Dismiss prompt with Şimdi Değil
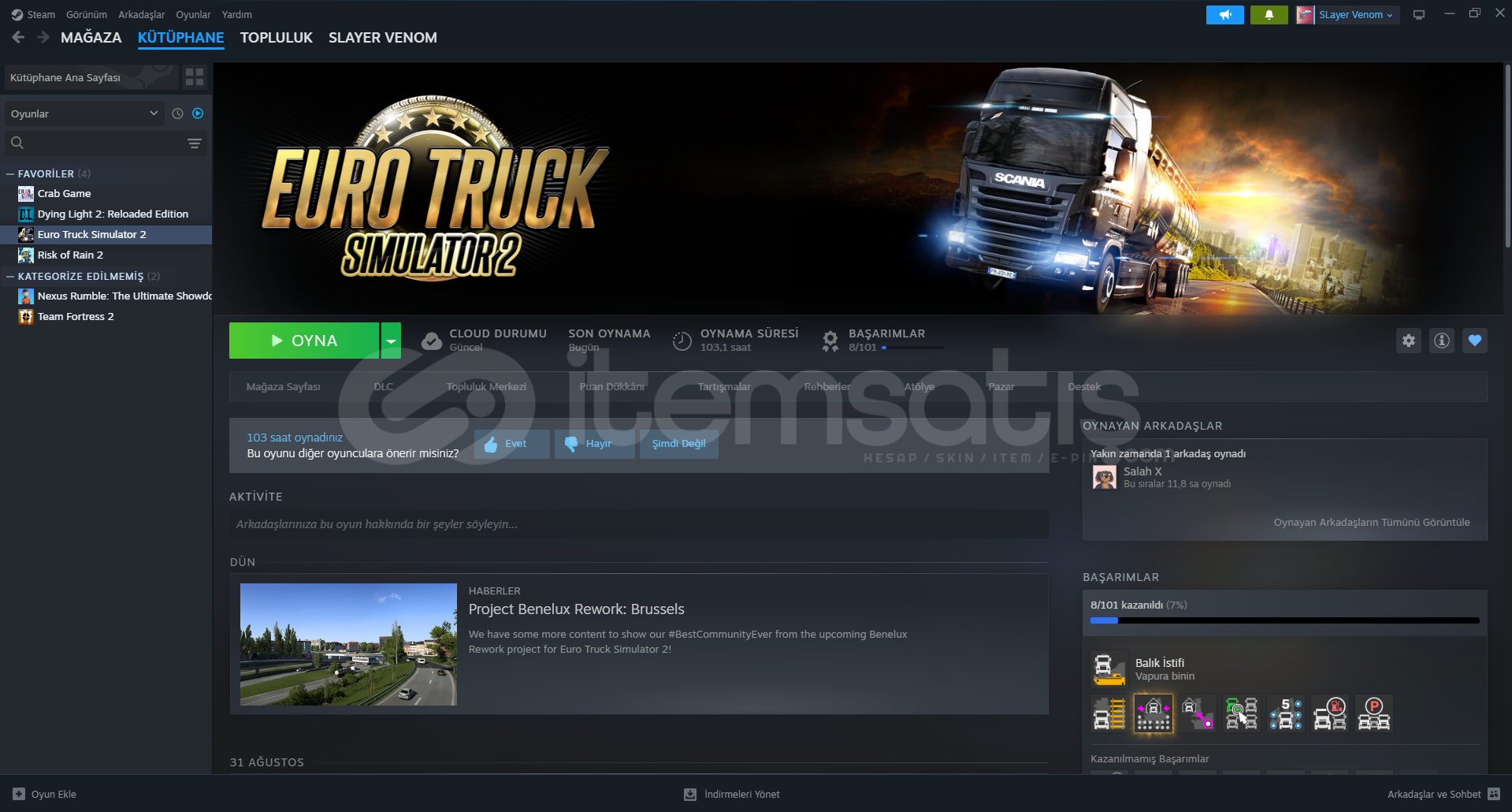 [x=678, y=444]
